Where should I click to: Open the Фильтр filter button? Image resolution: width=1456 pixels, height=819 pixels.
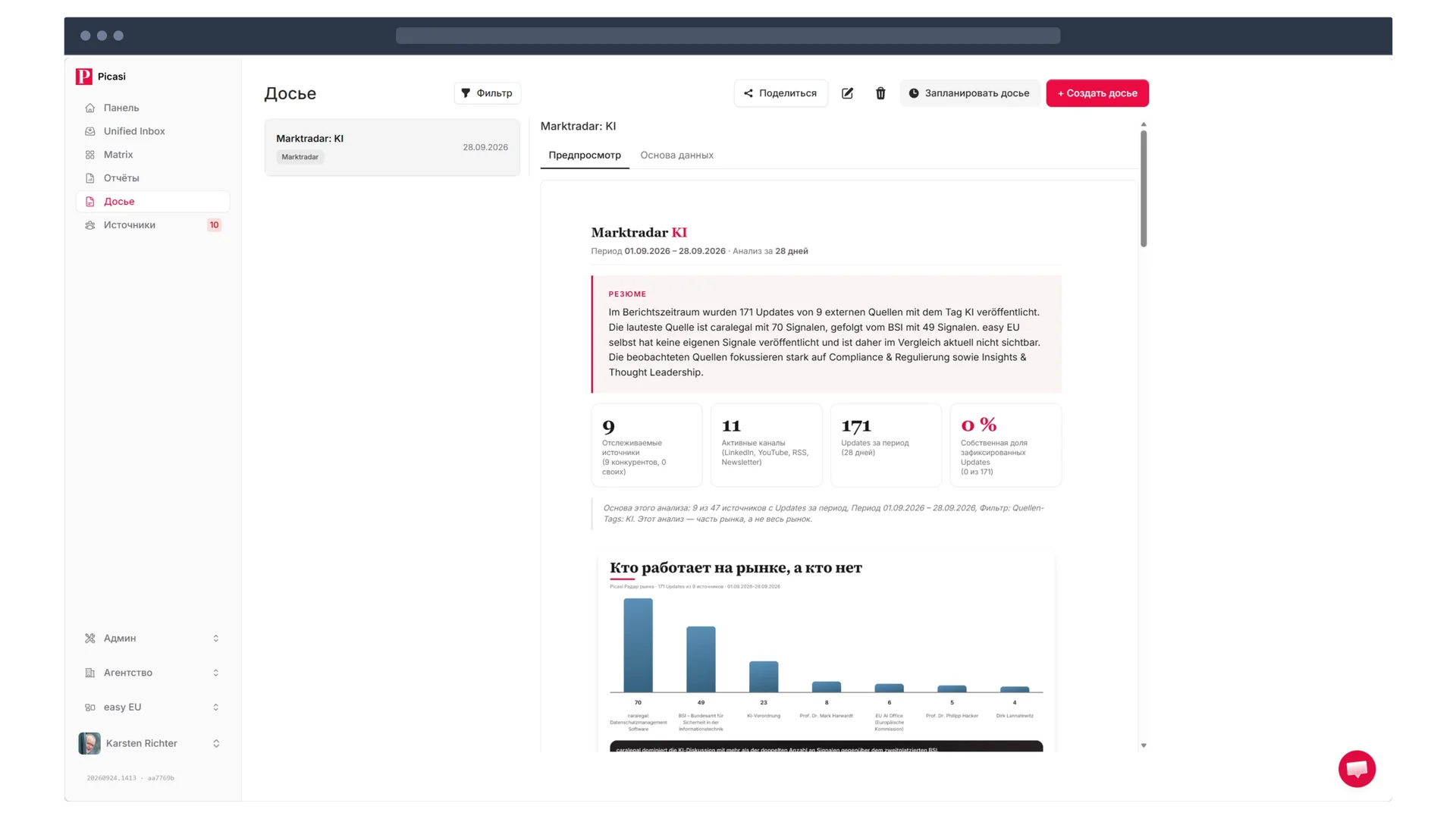point(488,93)
